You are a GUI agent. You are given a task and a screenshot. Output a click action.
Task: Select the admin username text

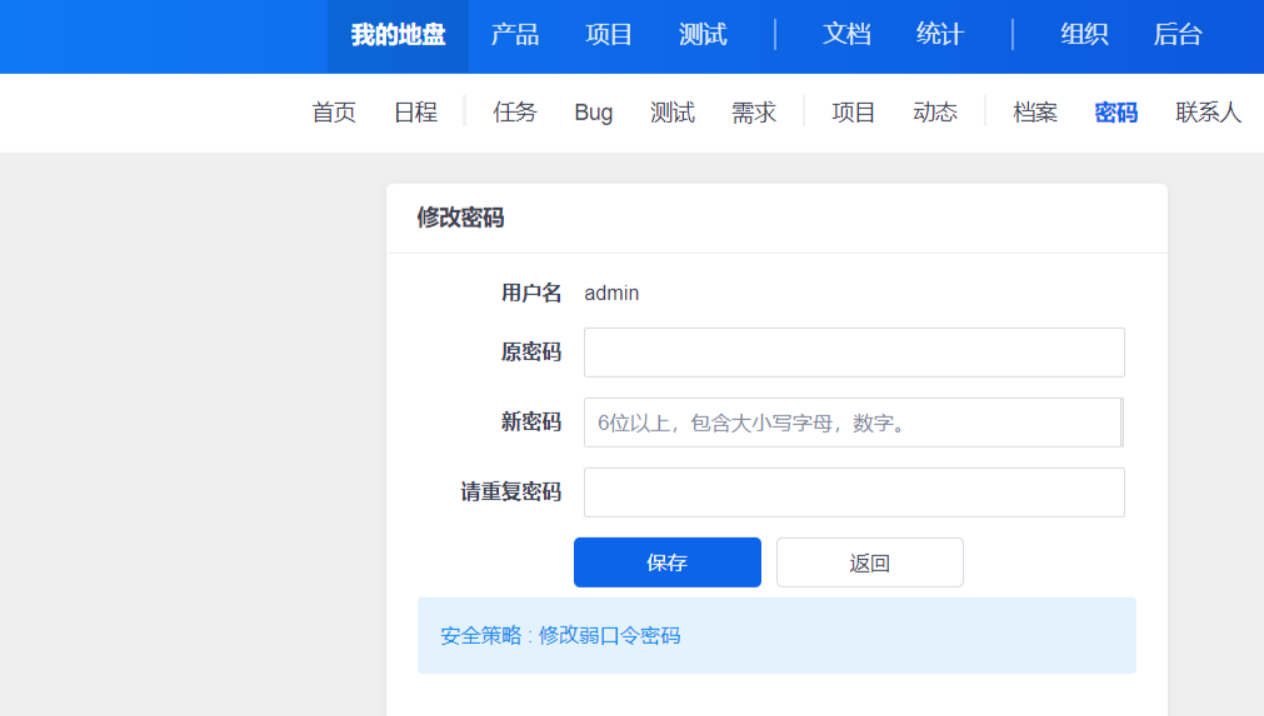point(612,293)
